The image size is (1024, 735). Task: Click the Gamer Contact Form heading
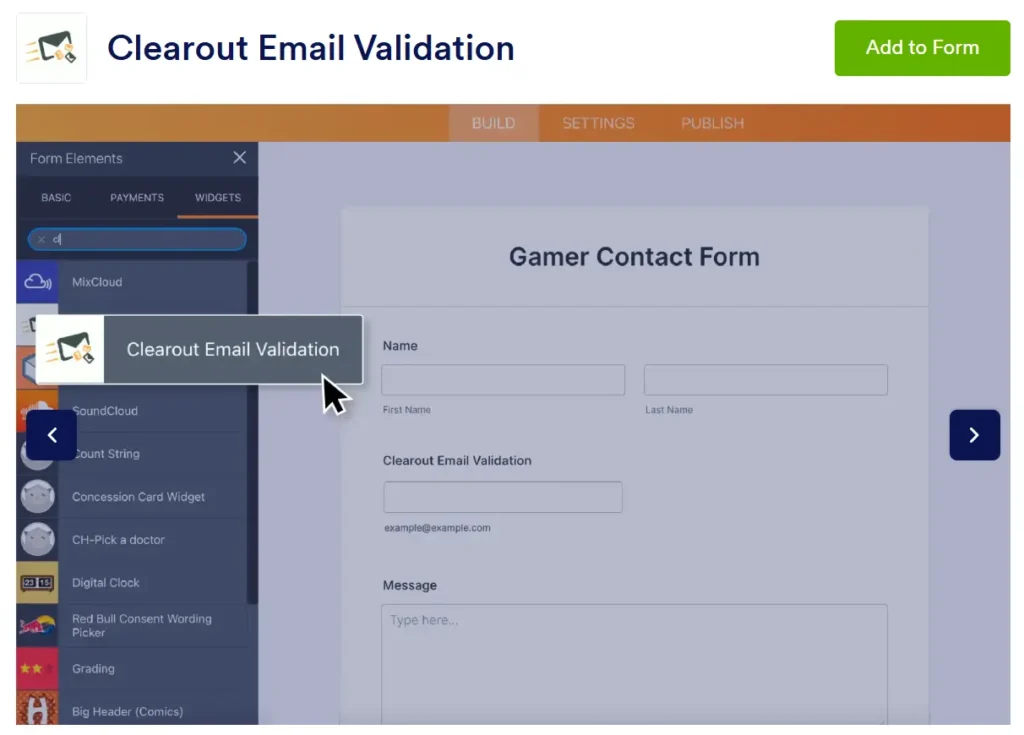634,257
